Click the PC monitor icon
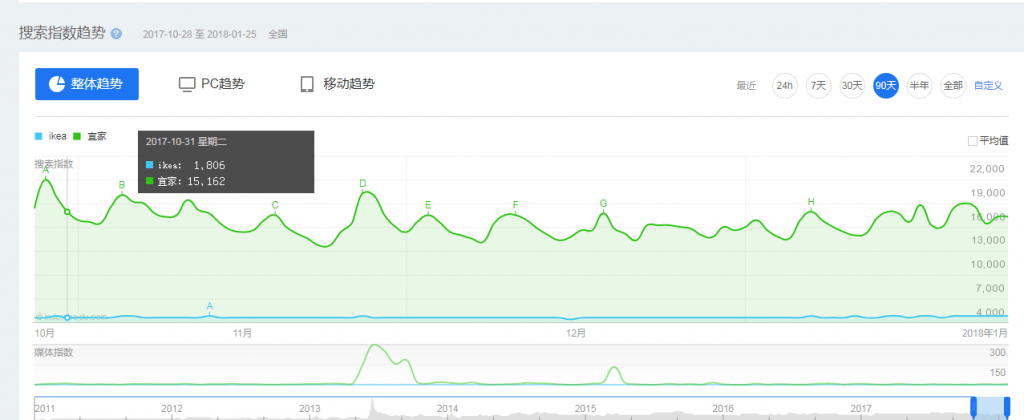The image size is (1024, 420). tap(186, 84)
